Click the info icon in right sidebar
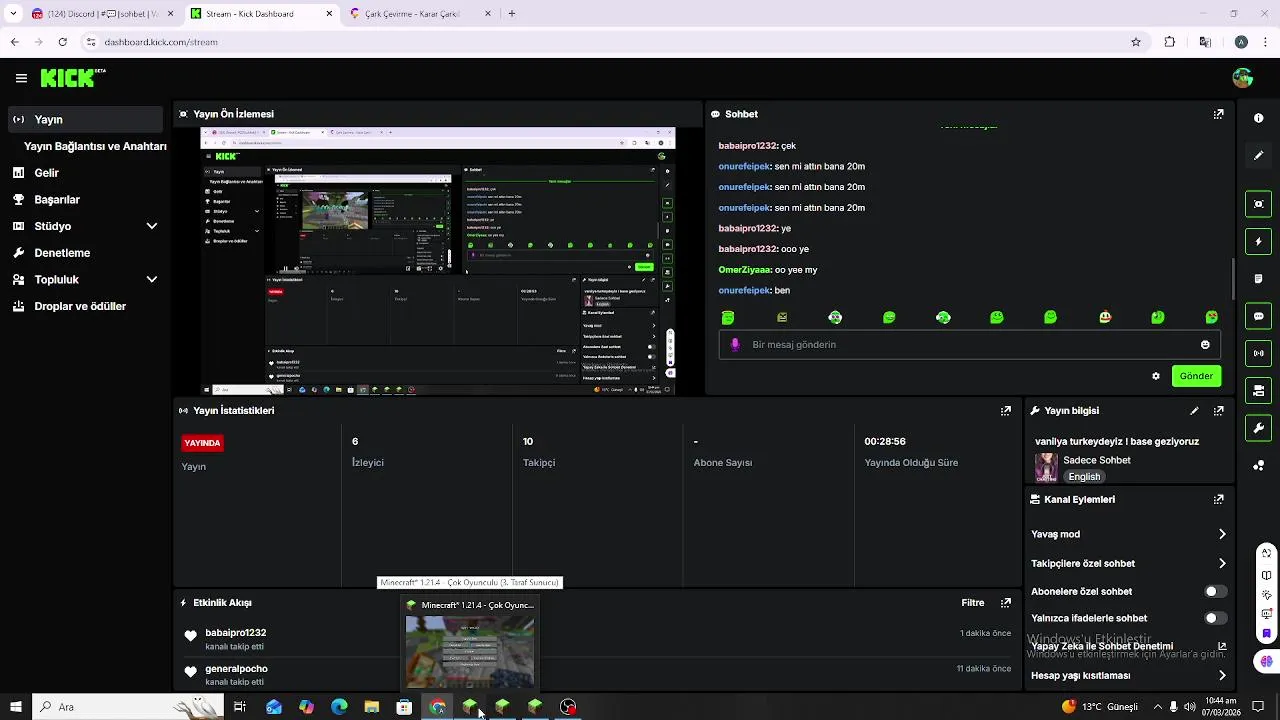The image size is (1280, 720). (x=1258, y=118)
